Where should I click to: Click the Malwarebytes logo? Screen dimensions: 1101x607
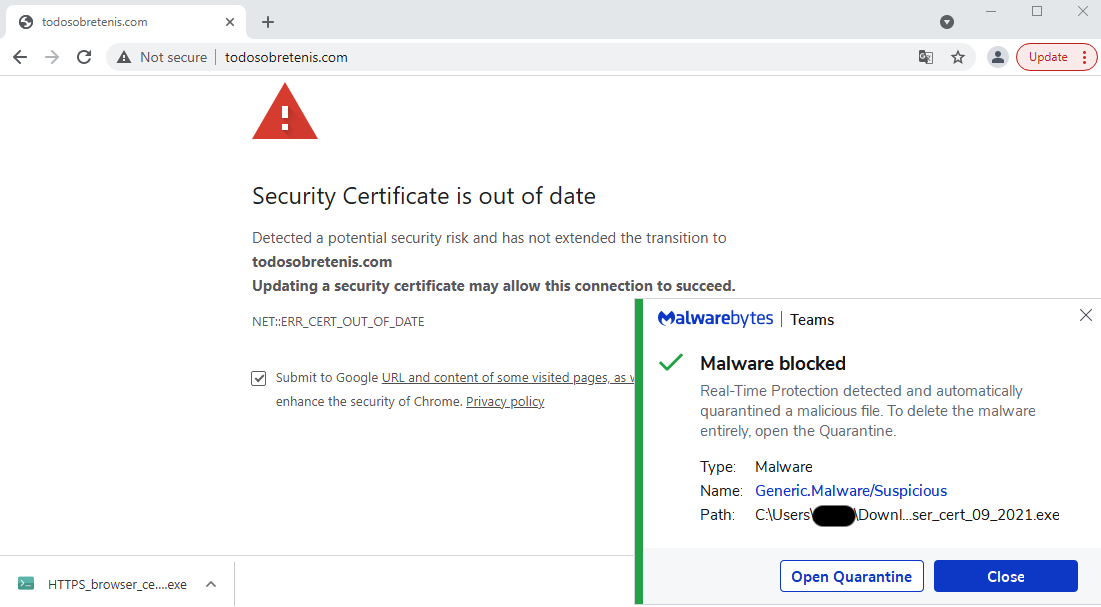coord(716,319)
